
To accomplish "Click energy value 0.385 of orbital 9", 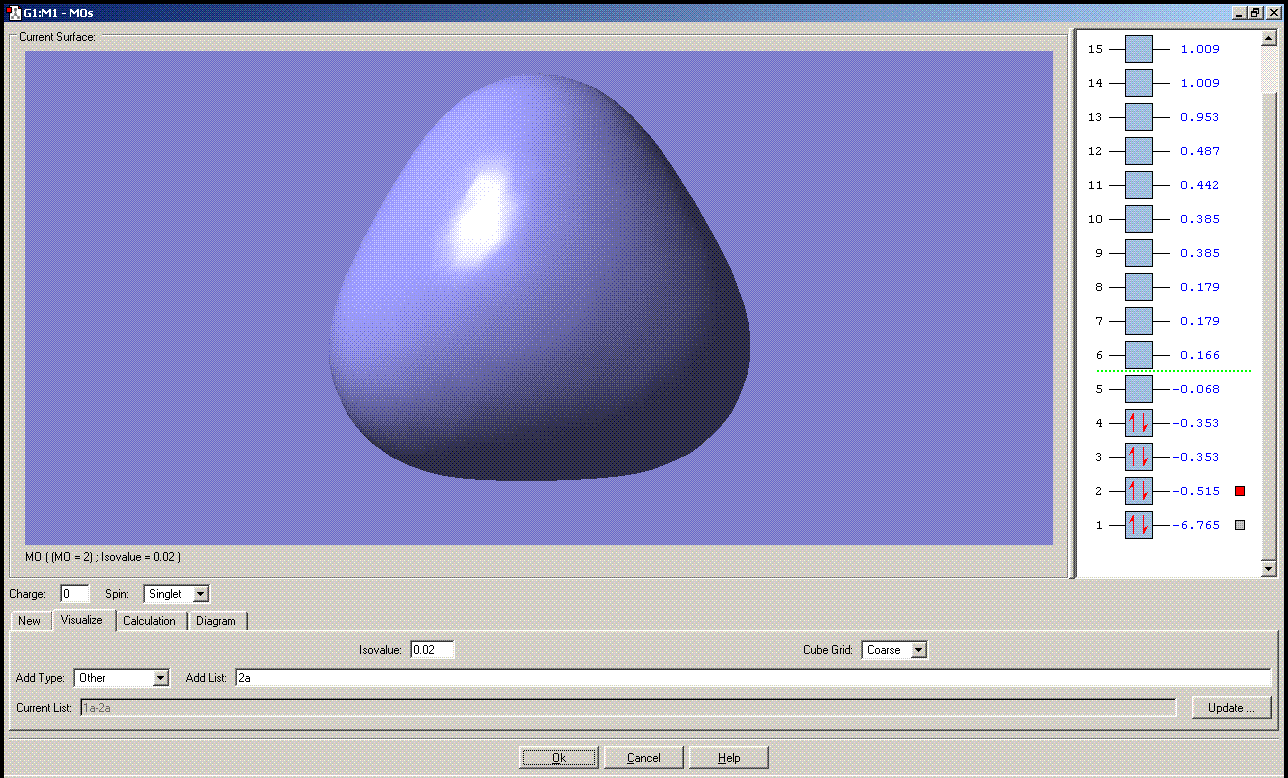I will tap(1200, 253).
